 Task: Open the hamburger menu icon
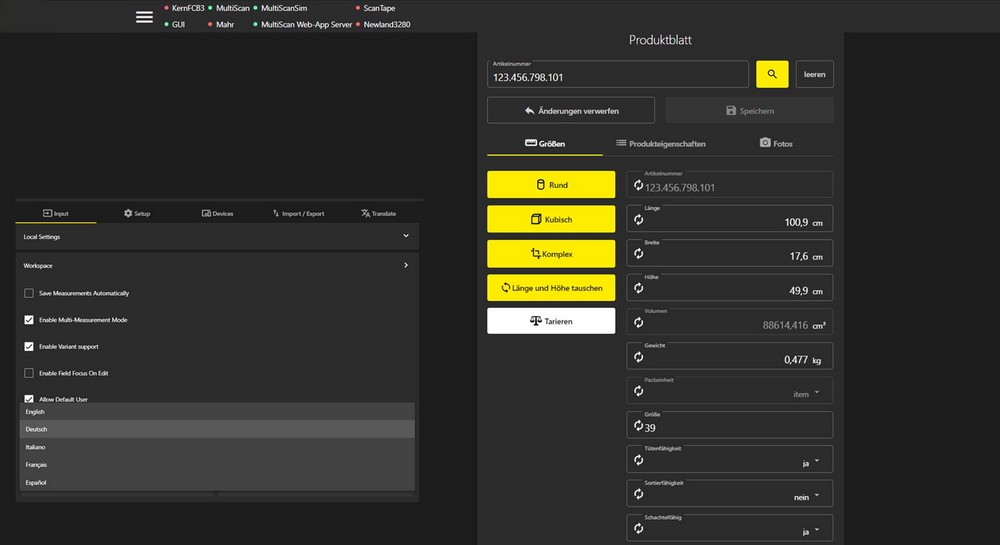pos(144,17)
